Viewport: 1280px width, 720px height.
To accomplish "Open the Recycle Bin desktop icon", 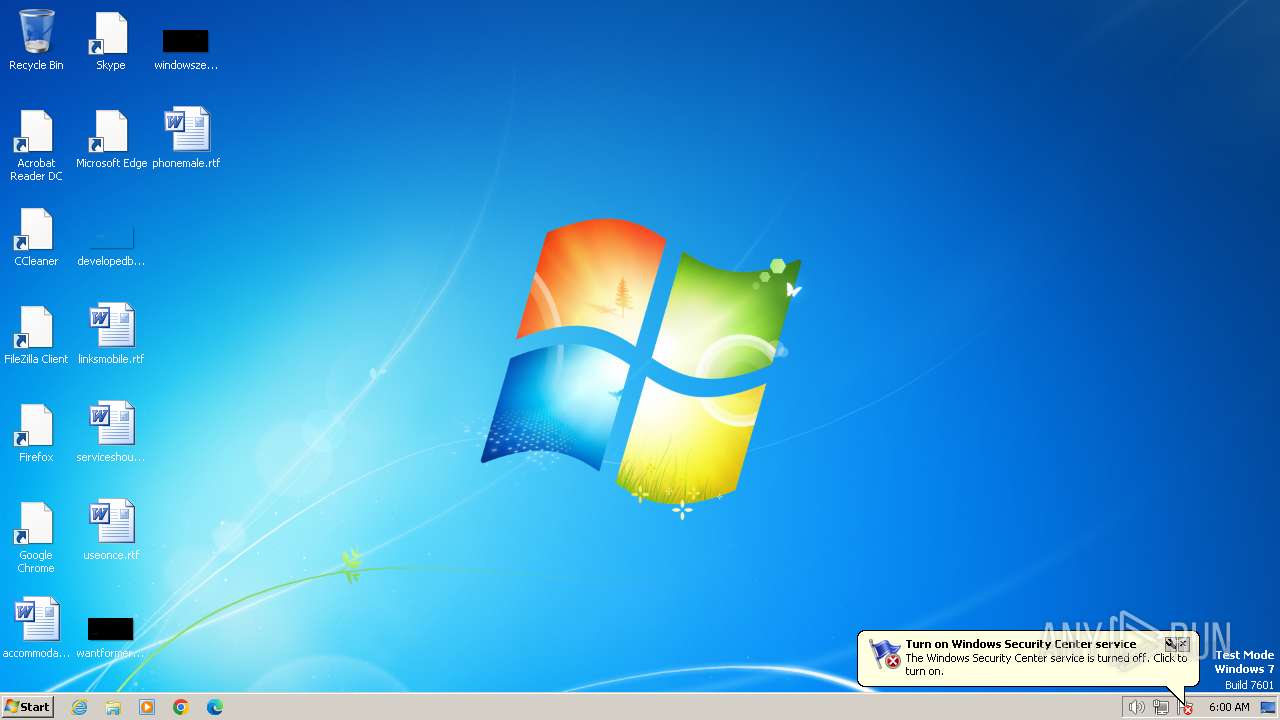I will pos(36,40).
